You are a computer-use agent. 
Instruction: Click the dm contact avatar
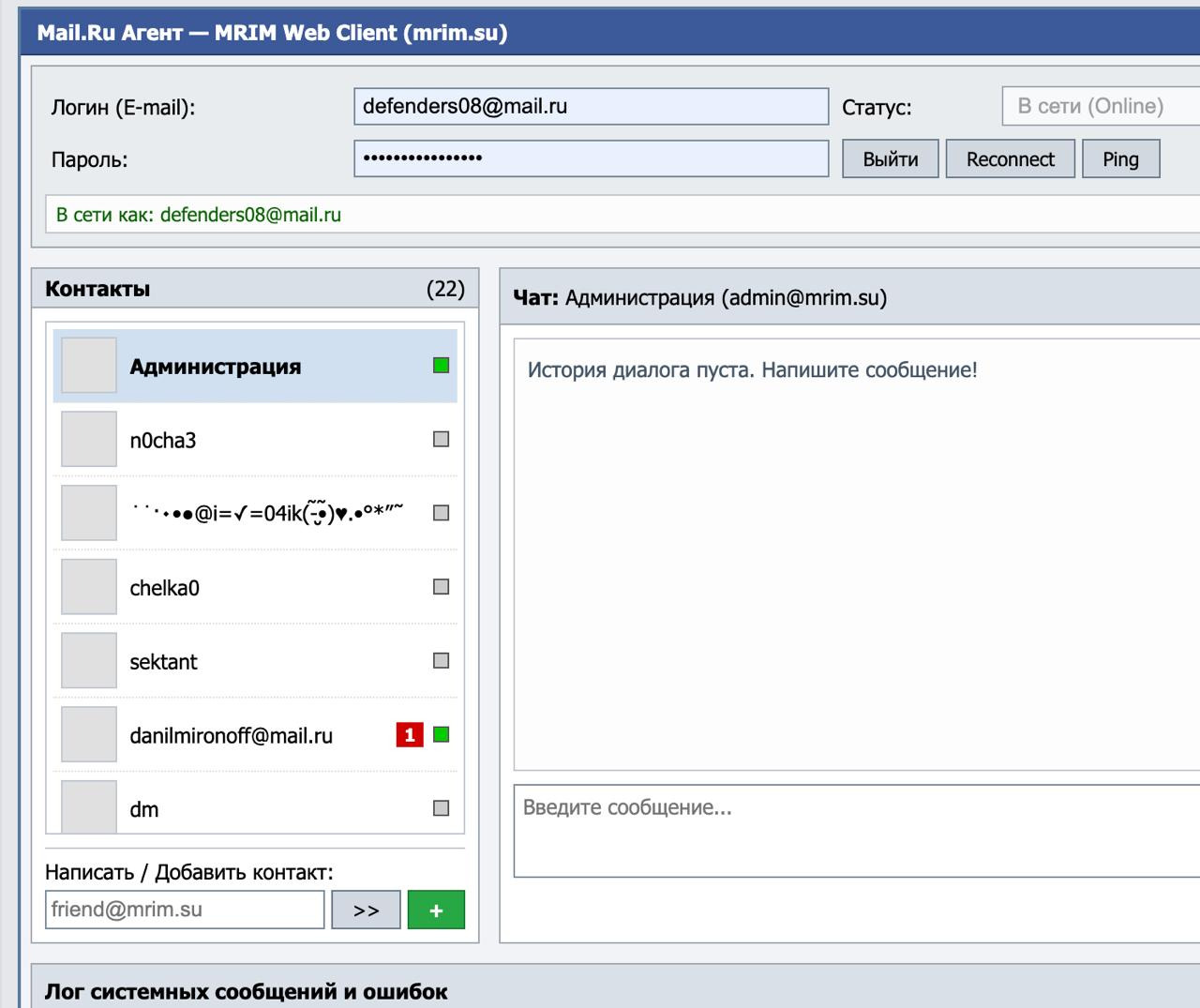click(x=89, y=805)
